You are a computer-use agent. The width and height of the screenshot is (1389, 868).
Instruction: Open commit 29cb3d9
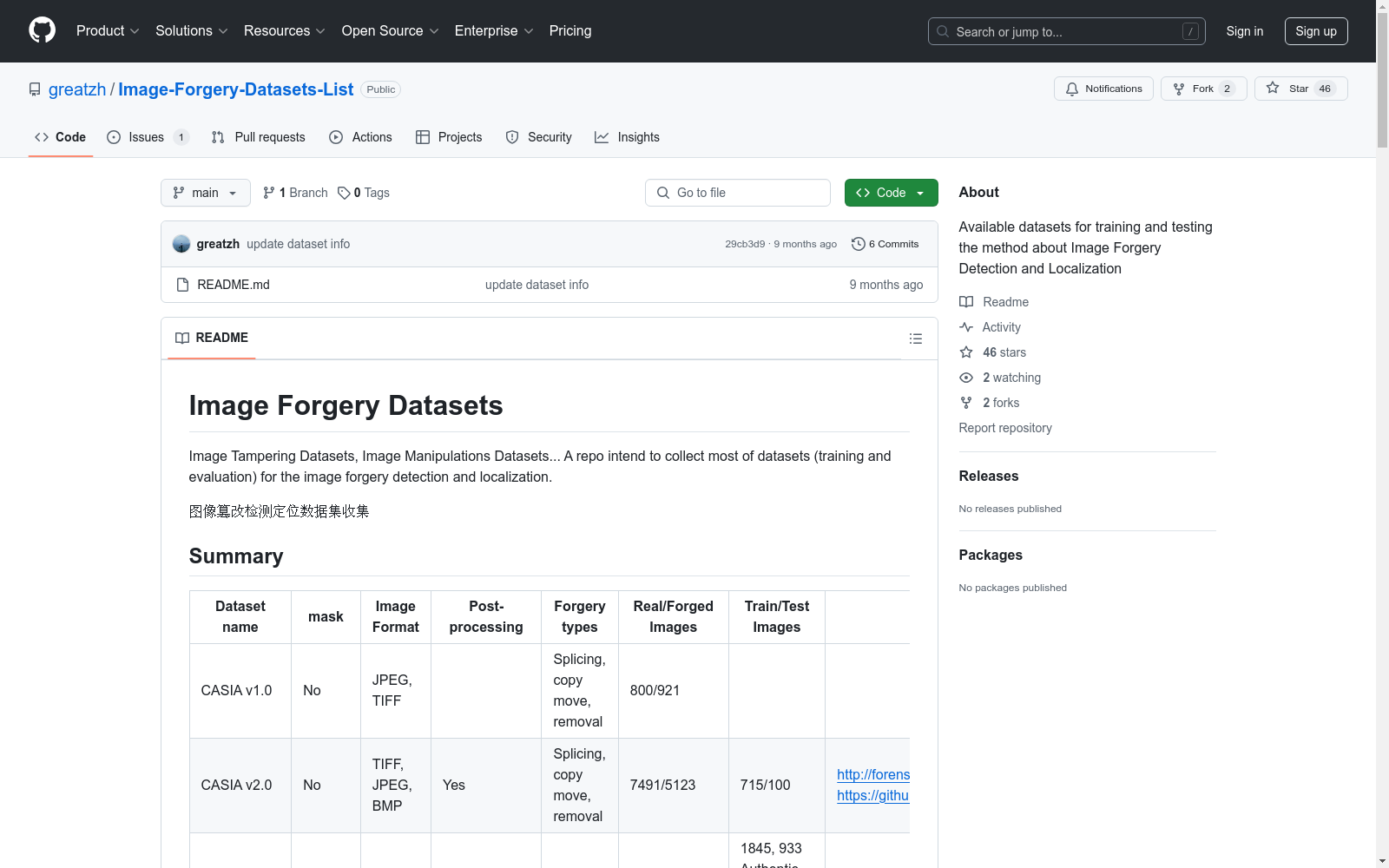pyautogui.click(x=745, y=244)
